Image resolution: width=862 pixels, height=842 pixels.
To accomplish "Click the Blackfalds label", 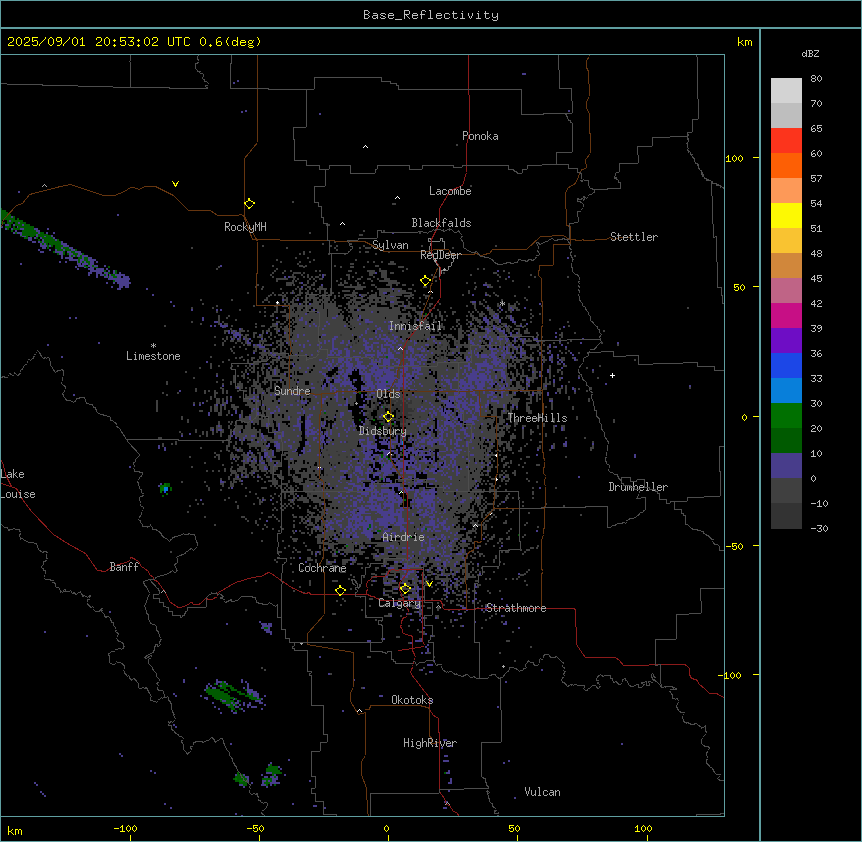I will click(x=441, y=223).
